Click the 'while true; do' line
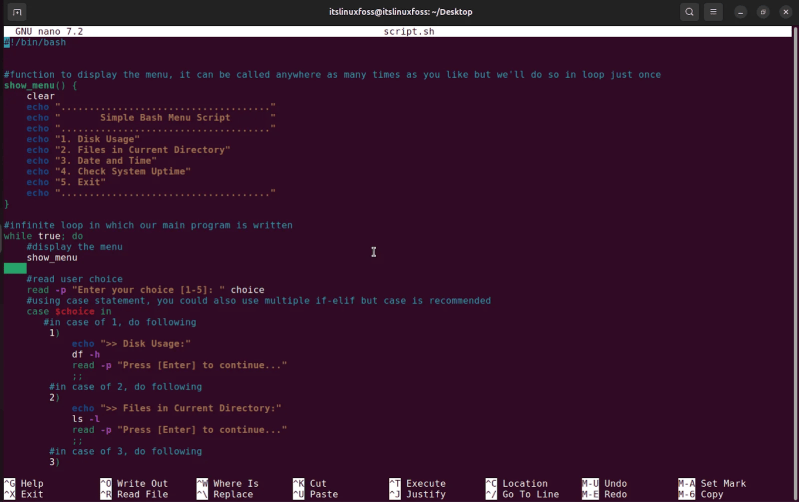Viewport: 799px width, 502px height. tap(43, 235)
